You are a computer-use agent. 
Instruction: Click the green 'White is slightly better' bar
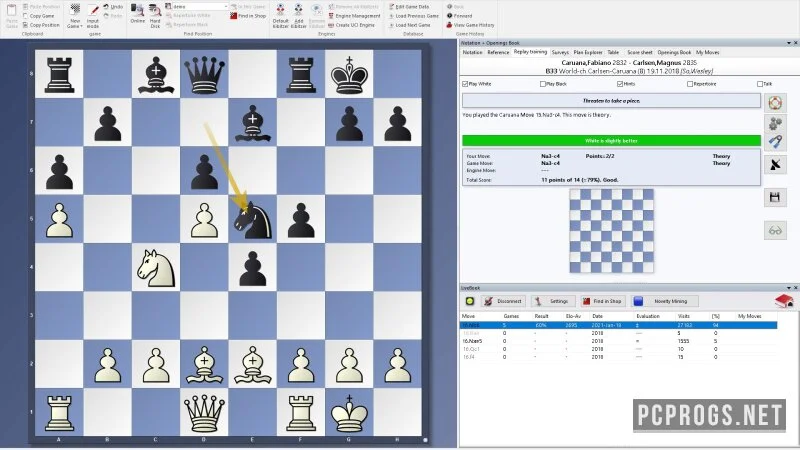[x=611, y=141]
